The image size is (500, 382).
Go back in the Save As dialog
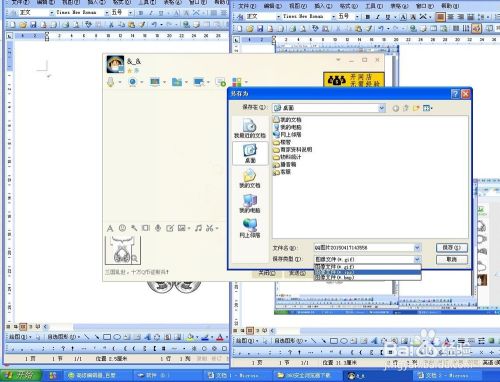(396, 108)
